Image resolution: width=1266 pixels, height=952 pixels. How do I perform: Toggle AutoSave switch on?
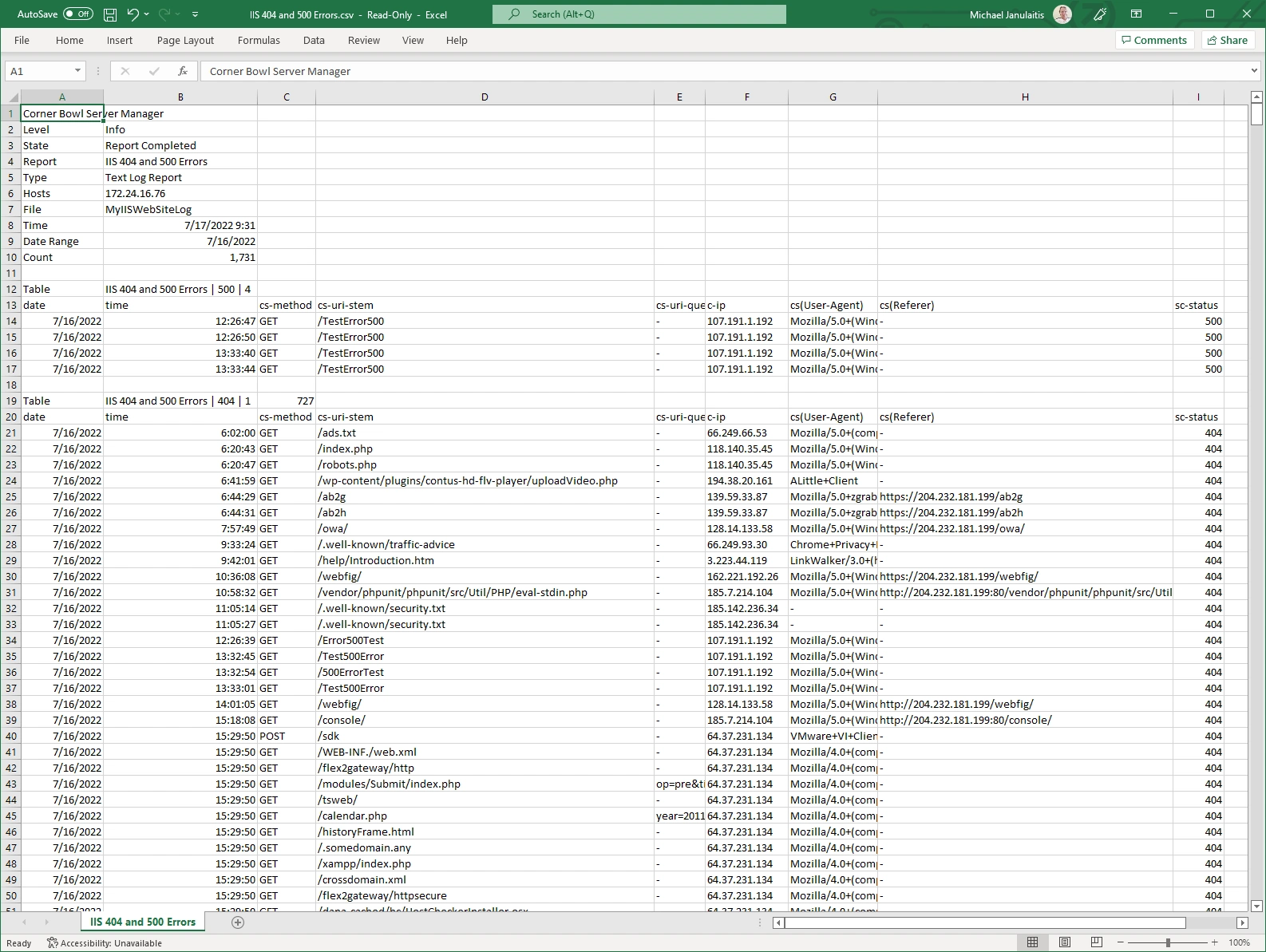(x=77, y=14)
